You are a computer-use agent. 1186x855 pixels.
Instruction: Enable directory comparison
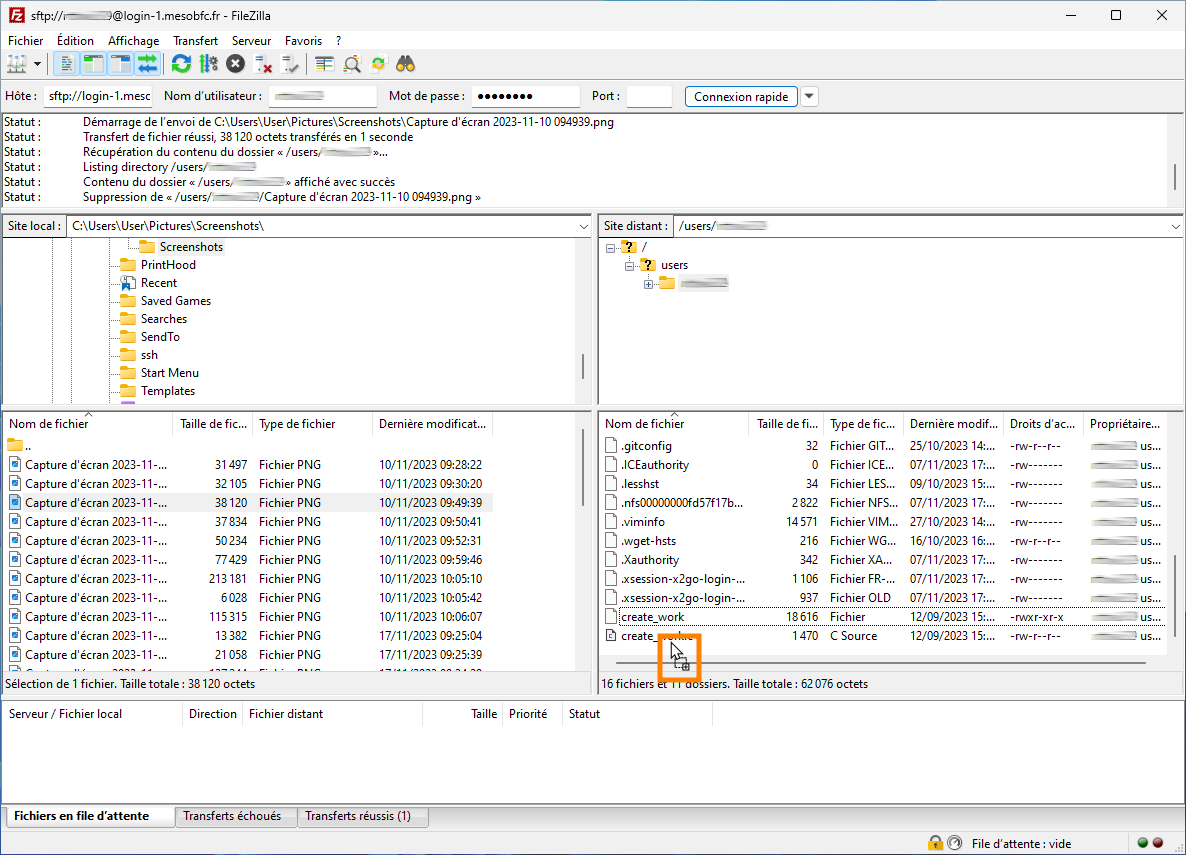[x=323, y=63]
